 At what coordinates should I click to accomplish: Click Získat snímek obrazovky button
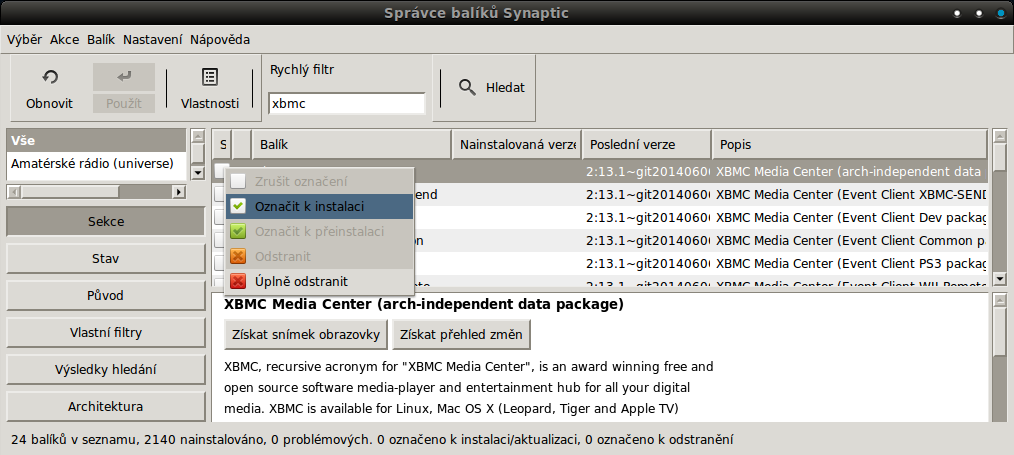[x=306, y=335]
